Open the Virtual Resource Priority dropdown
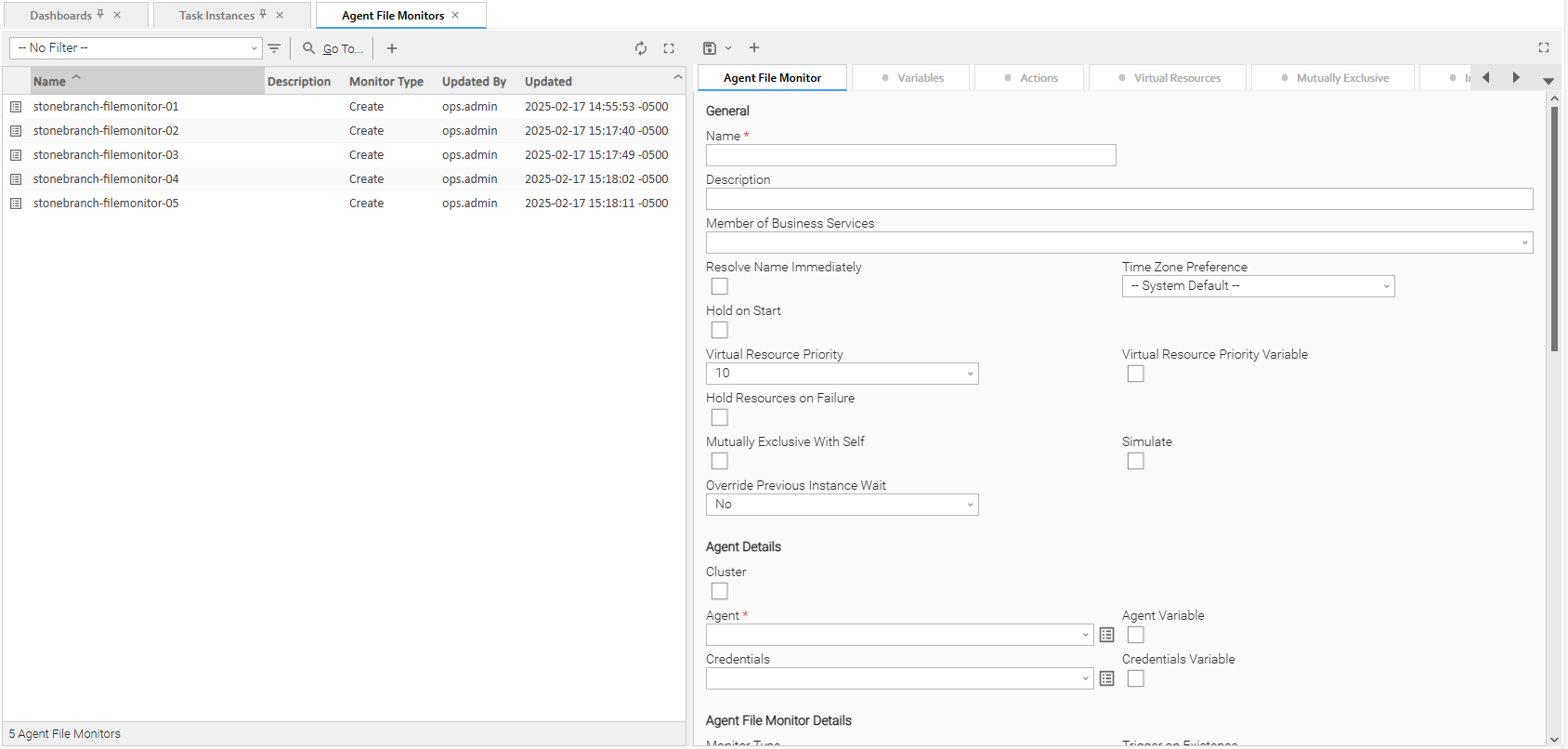1568x749 pixels. click(842, 374)
